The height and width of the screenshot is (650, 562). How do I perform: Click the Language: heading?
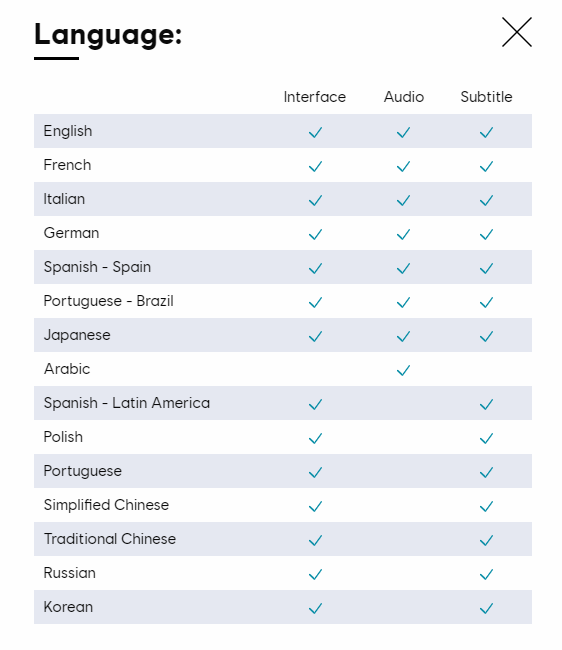coord(108,35)
